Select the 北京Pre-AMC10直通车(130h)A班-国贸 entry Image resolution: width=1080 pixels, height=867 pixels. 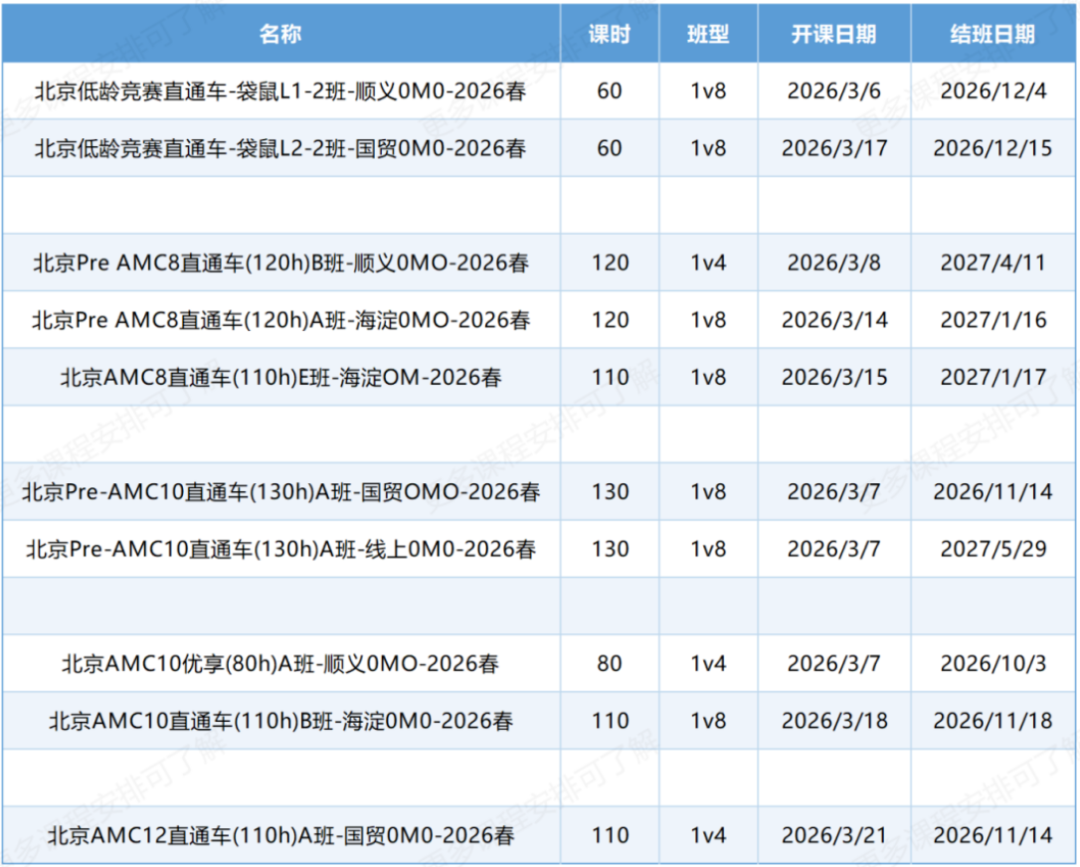pyautogui.click(x=280, y=491)
